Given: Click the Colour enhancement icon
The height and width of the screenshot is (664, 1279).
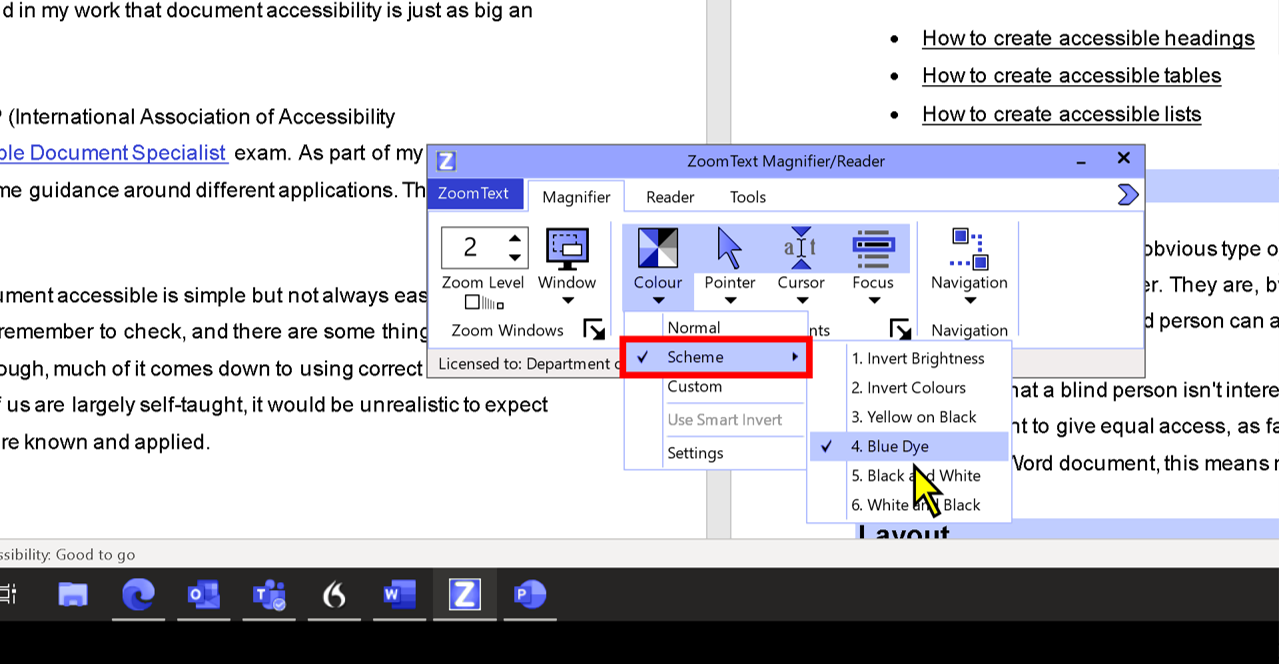Looking at the screenshot, I should (x=658, y=248).
